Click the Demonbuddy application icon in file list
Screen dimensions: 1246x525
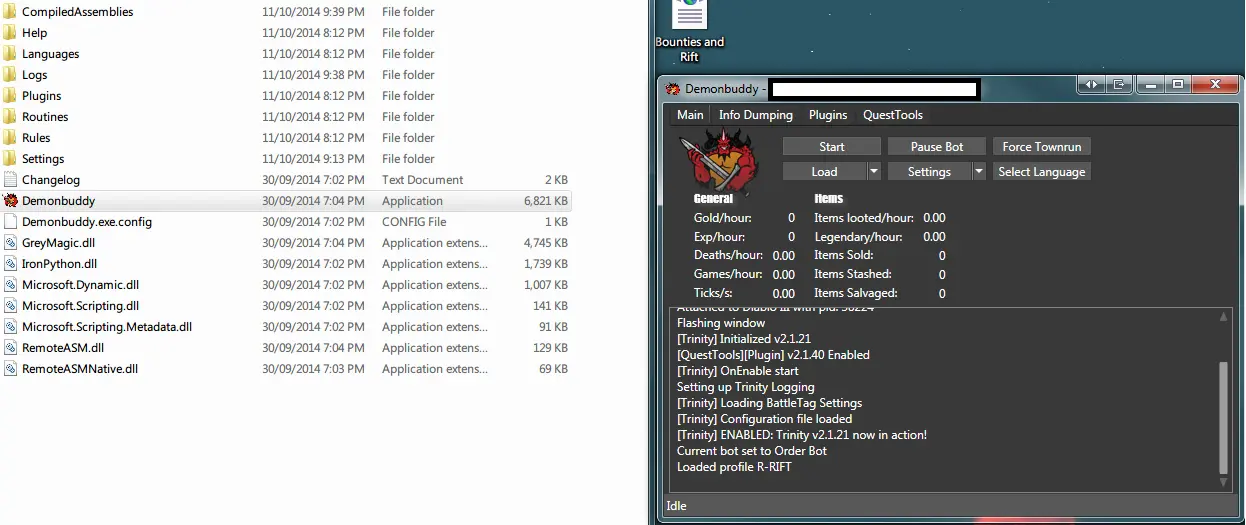point(11,201)
